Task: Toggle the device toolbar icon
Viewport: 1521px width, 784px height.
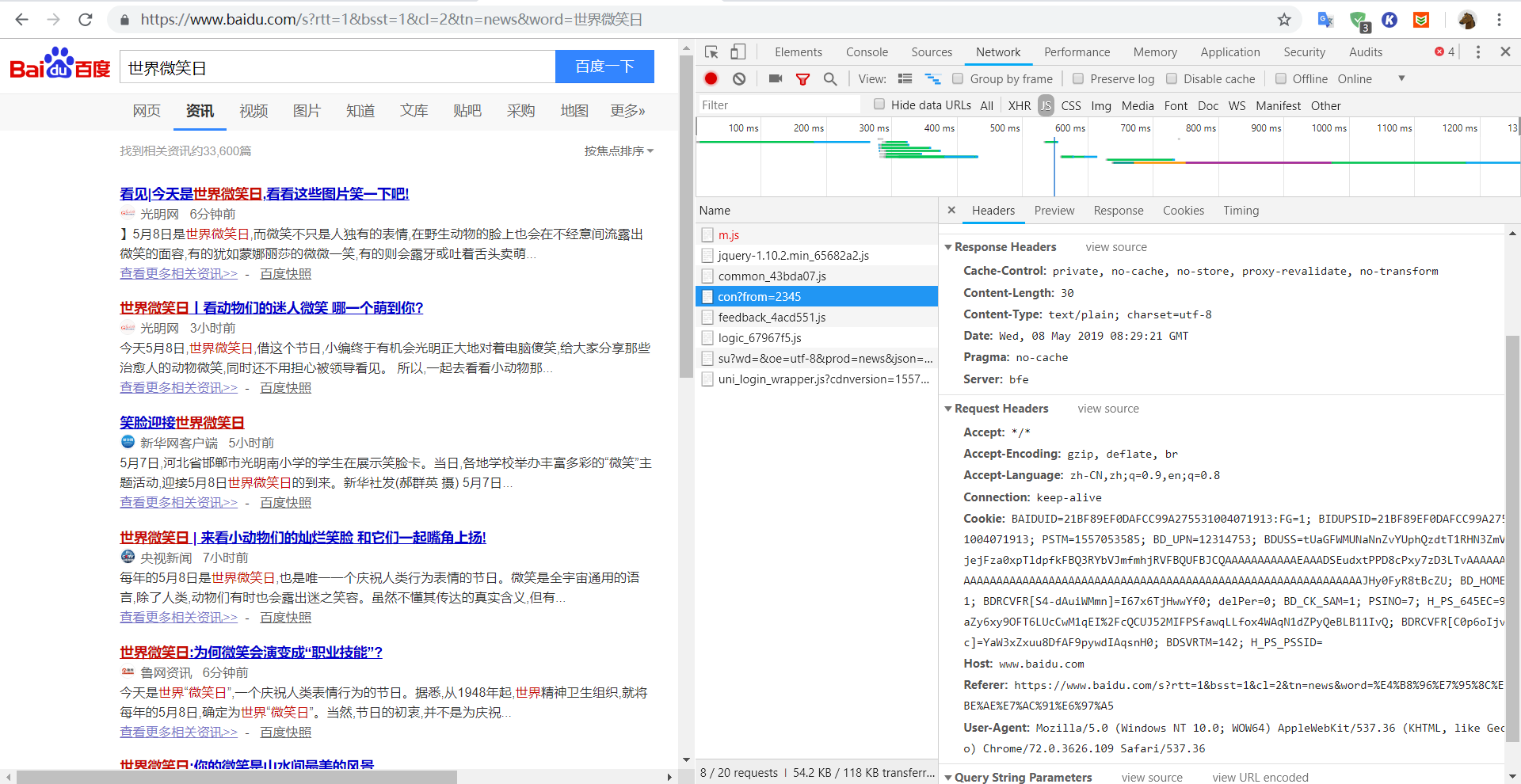Action: 738,52
